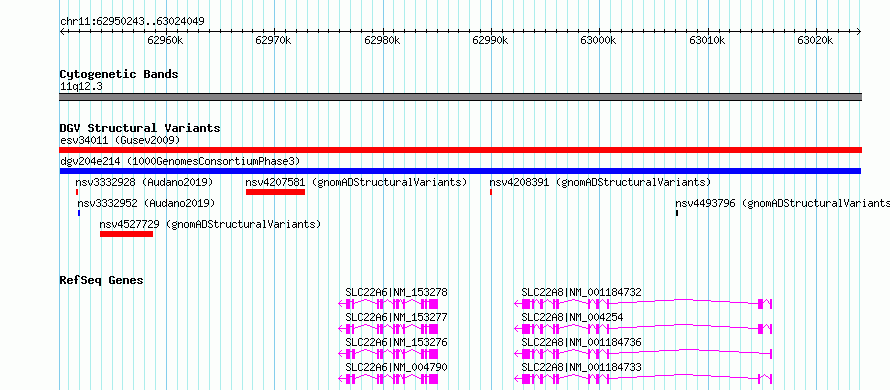Image resolution: width=890 pixels, height=390 pixels.
Task: Open SLC22A6|NM_153277 transcript label
Action: (x=396, y=317)
